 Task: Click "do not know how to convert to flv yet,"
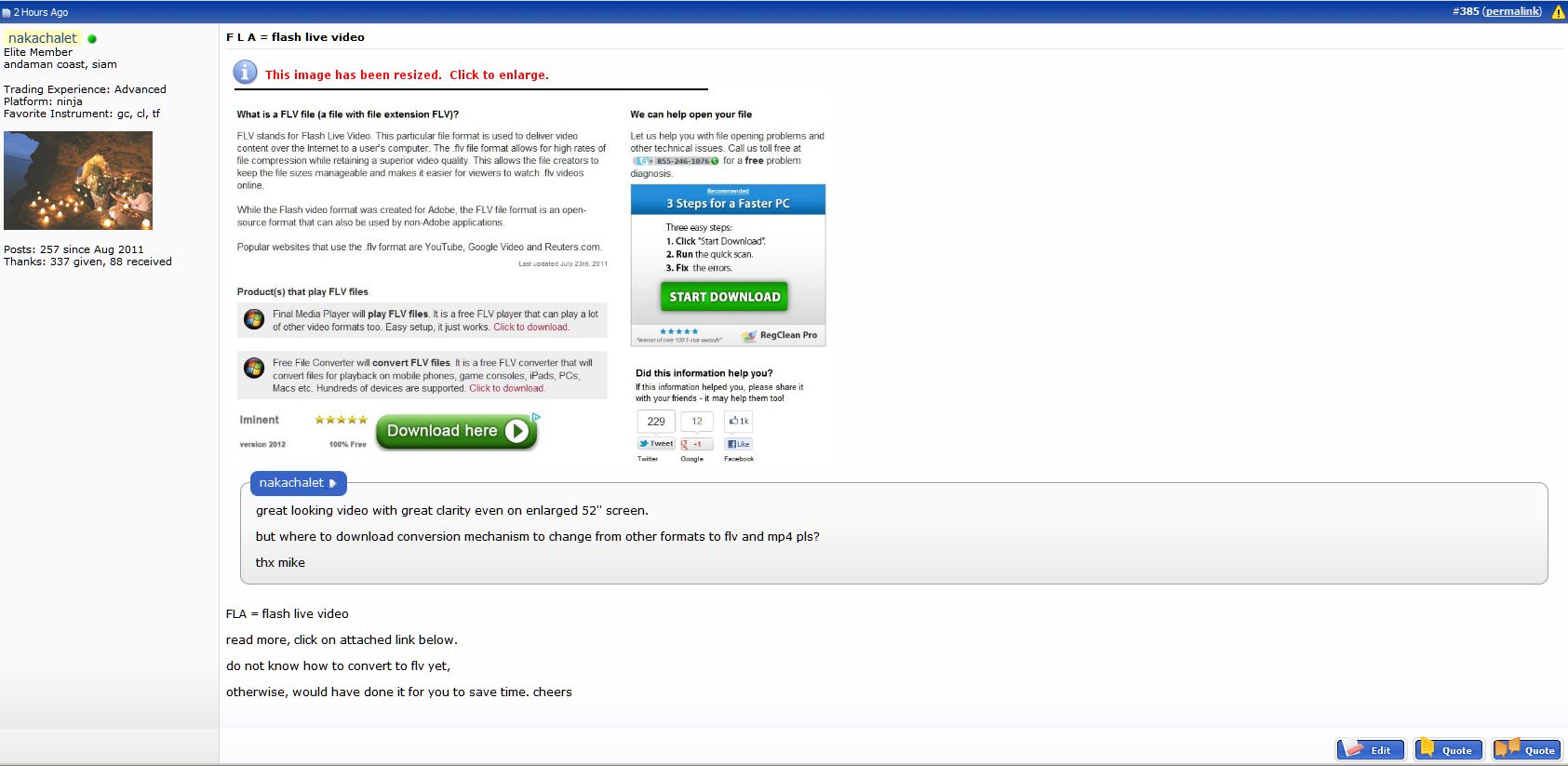pyautogui.click(x=338, y=666)
